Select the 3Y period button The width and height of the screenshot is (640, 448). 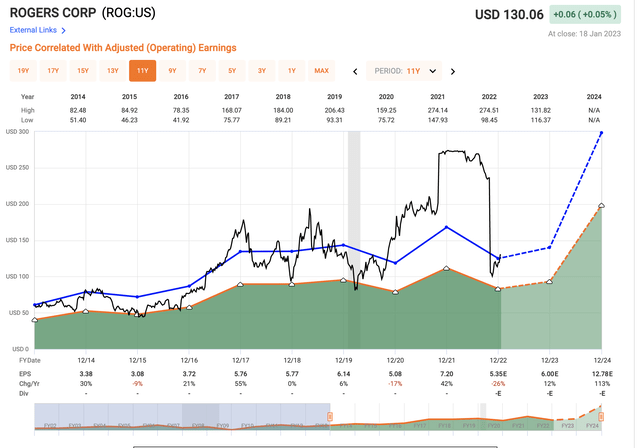coord(262,71)
